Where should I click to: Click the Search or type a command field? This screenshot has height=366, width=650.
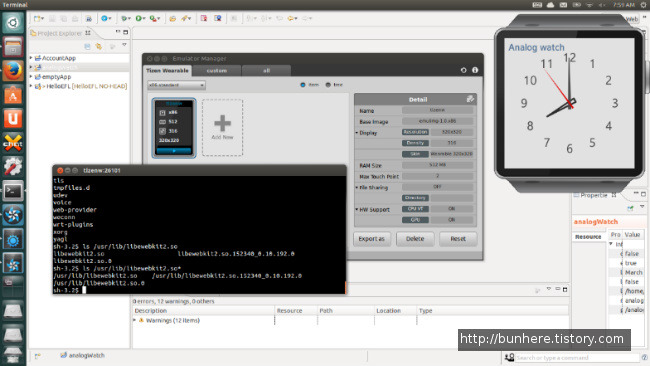(577, 357)
